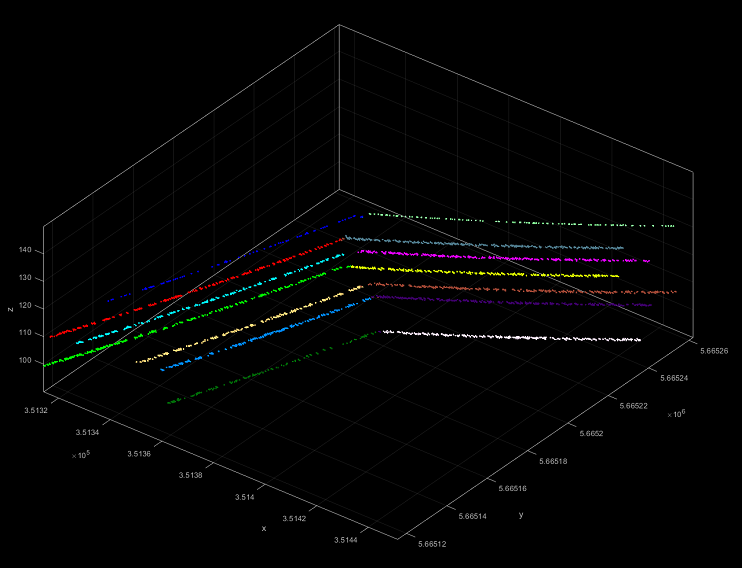Viewport: 742px width, 568px height.
Task: Click the magenta point line
Action: click(500, 258)
